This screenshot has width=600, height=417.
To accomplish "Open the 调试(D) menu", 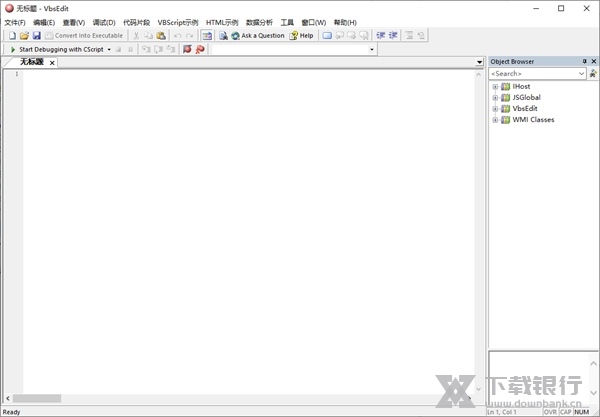I will pos(103,22).
